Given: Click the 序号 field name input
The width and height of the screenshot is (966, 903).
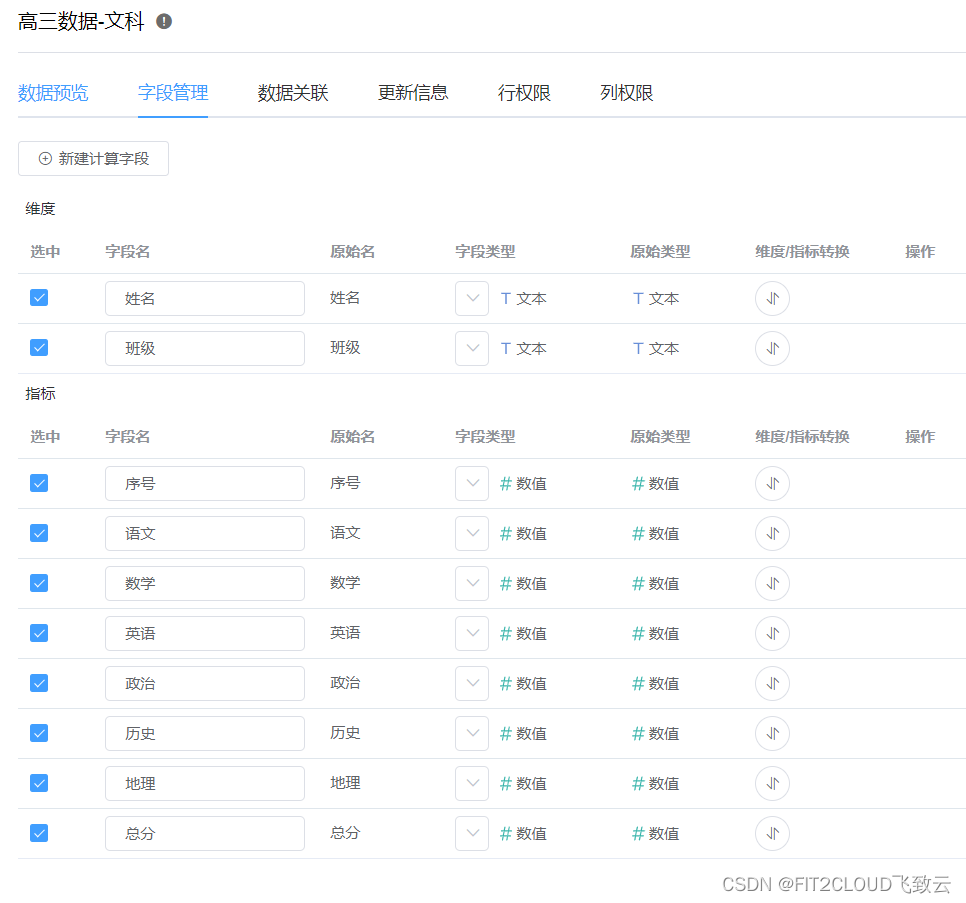Looking at the screenshot, I should 205,484.
